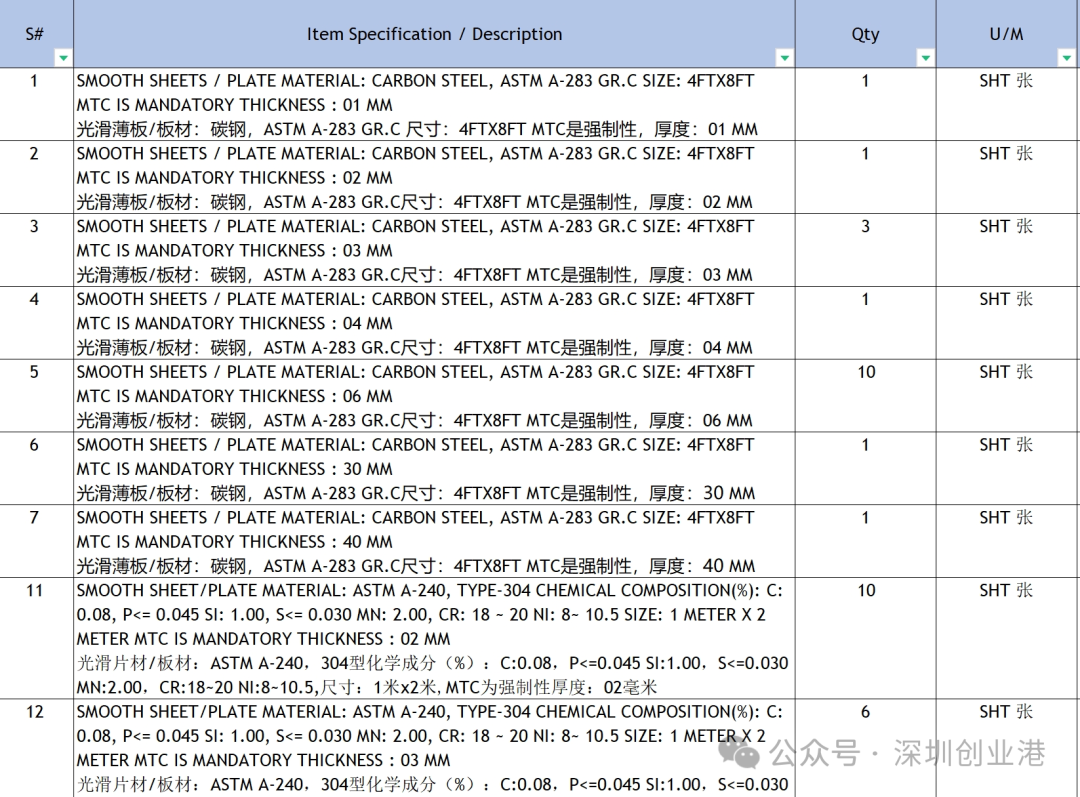The image size is (1080, 797).
Task: Open the U/M column filter dropdown
Action: [x=1066, y=58]
